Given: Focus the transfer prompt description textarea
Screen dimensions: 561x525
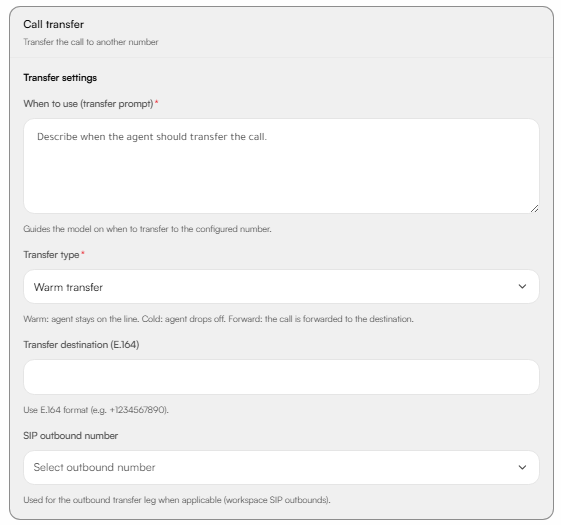Looking at the screenshot, I should [x=281, y=166].
